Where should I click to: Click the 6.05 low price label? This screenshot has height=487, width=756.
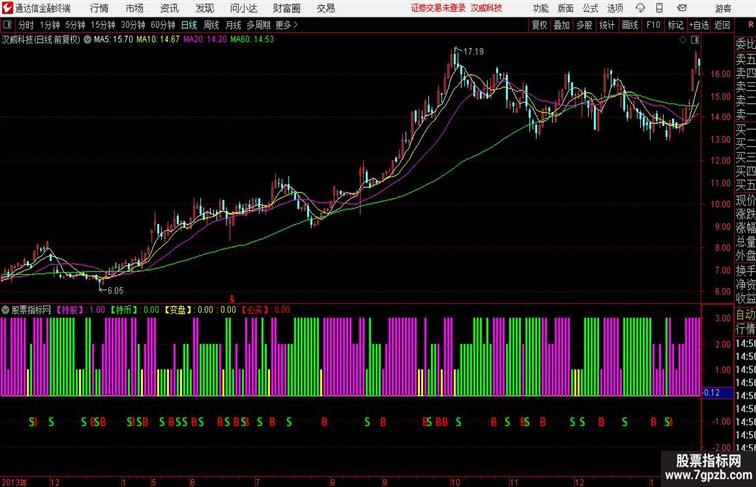115,291
